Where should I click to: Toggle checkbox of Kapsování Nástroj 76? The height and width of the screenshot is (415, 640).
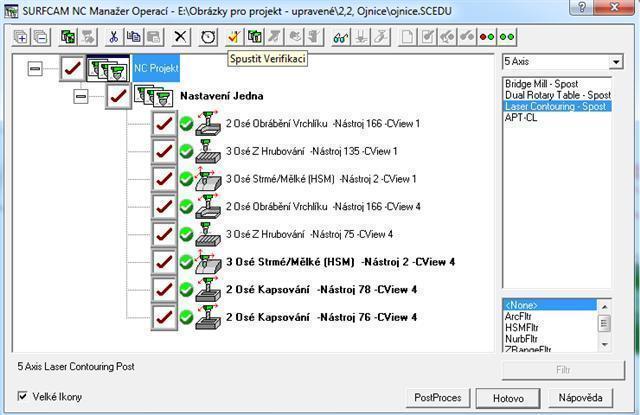(164, 317)
